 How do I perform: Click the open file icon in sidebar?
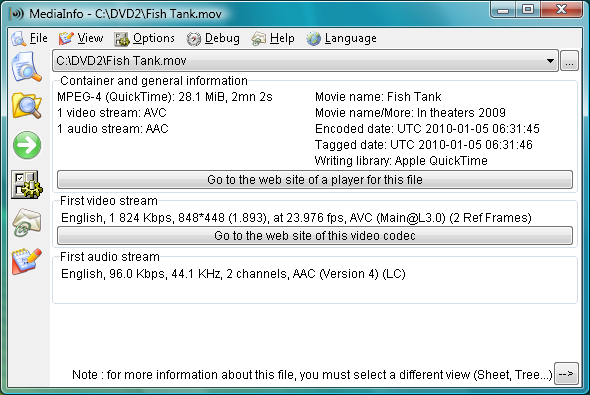(x=26, y=67)
